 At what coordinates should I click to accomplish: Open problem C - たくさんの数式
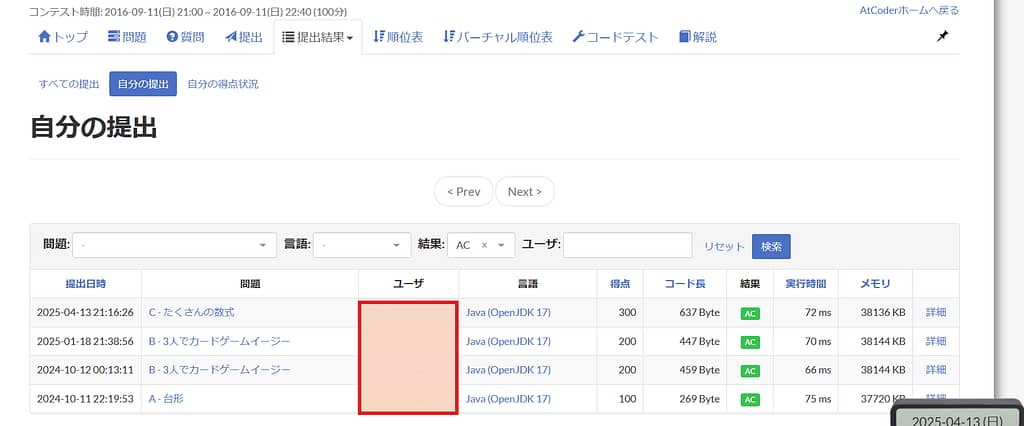coord(191,312)
